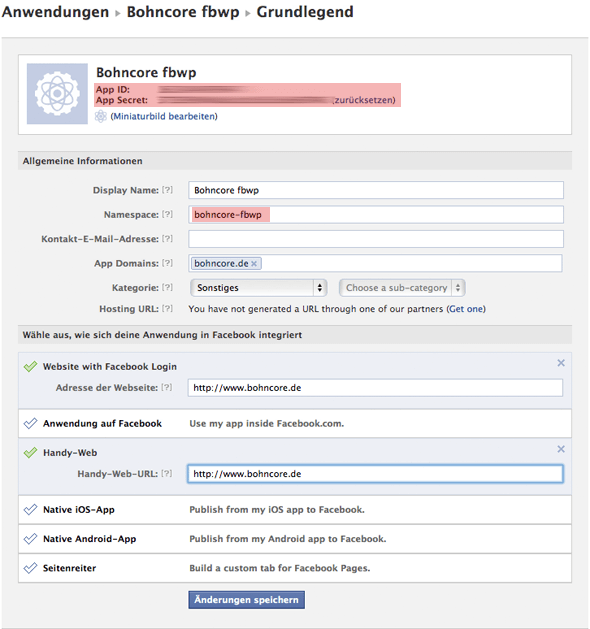This screenshot has width=590, height=629.
Task: Click the Bohncore fbwp app thumbnail icon
Action: point(57,93)
